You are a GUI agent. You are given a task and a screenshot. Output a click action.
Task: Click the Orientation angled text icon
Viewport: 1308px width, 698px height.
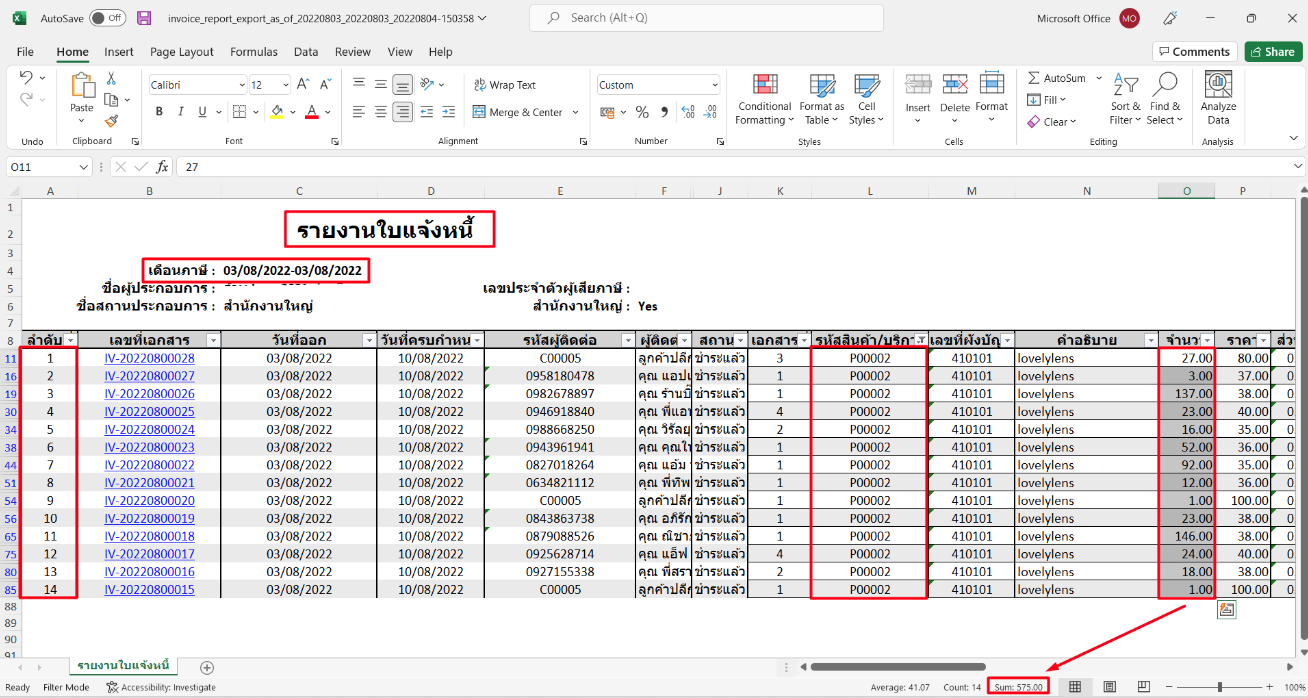tap(428, 84)
